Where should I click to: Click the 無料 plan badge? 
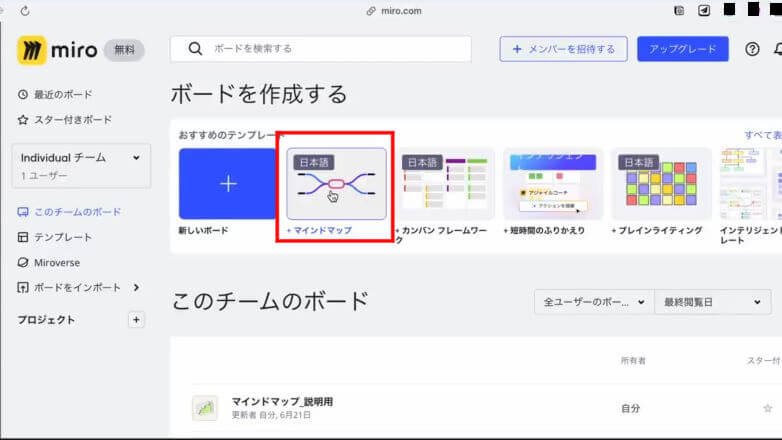point(124,50)
